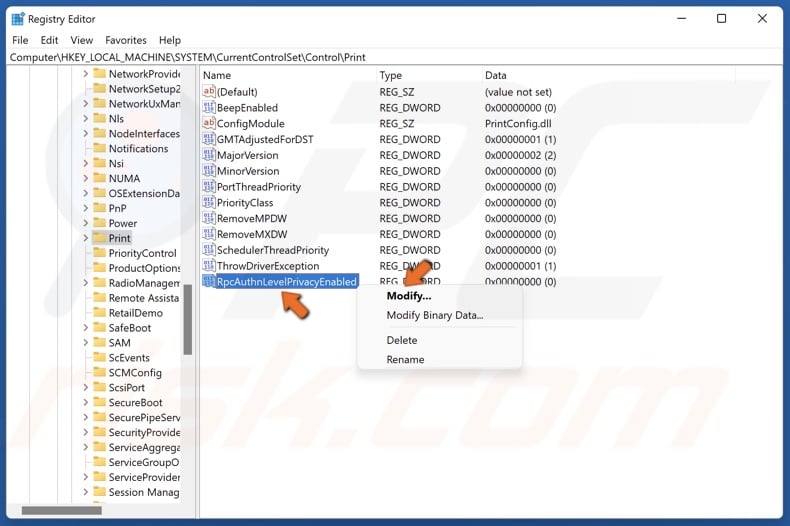Image resolution: width=790 pixels, height=526 pixels.
Task: Expand the Power key
Action: (85, 223)
